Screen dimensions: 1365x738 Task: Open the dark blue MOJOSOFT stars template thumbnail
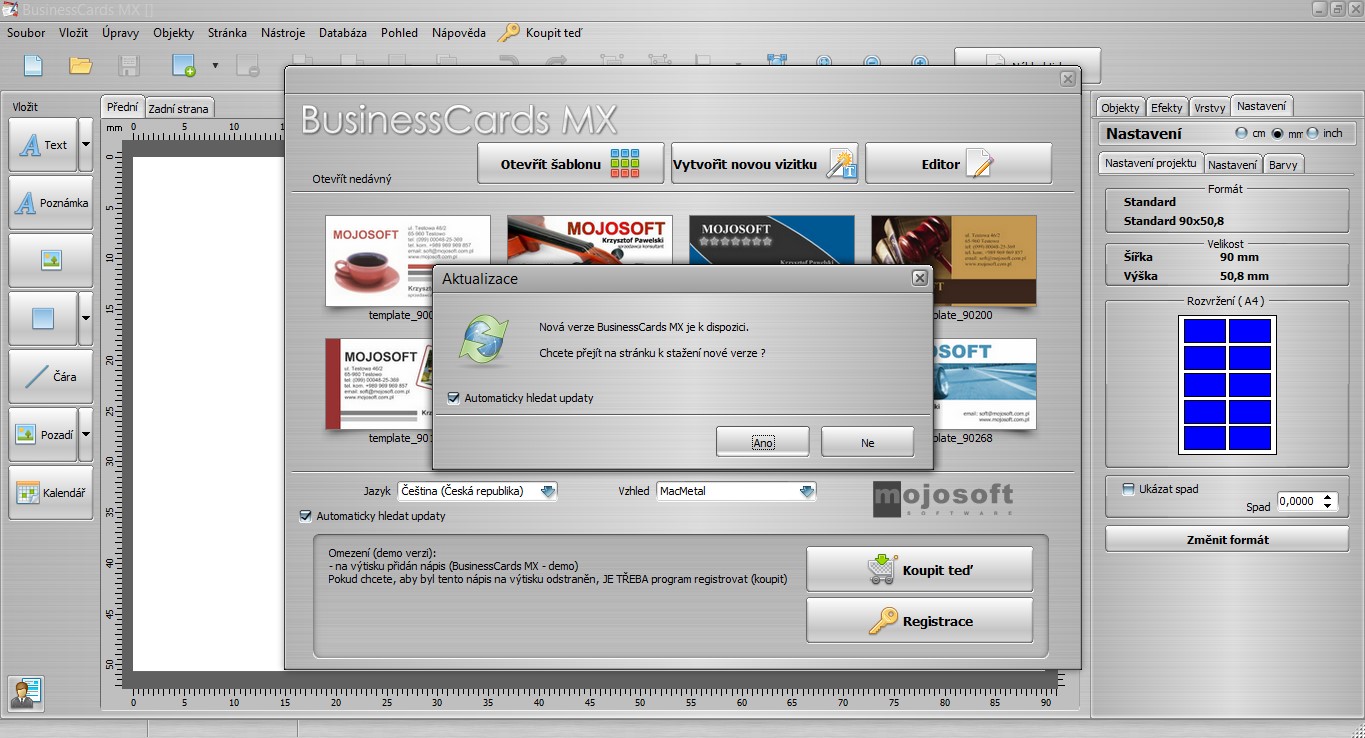click(x=771, y=240)
